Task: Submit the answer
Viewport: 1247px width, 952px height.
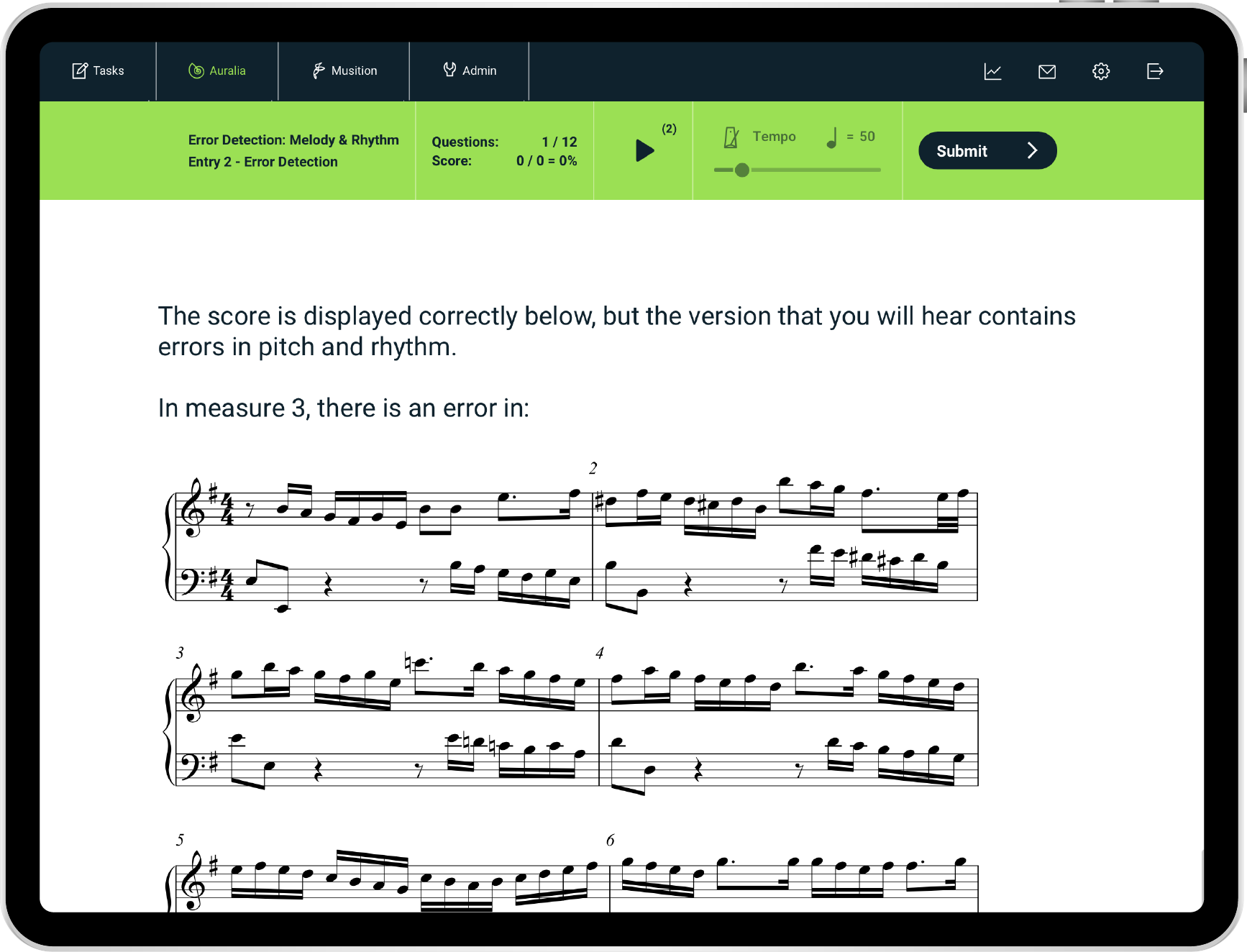Action: (x=987, y=150)
